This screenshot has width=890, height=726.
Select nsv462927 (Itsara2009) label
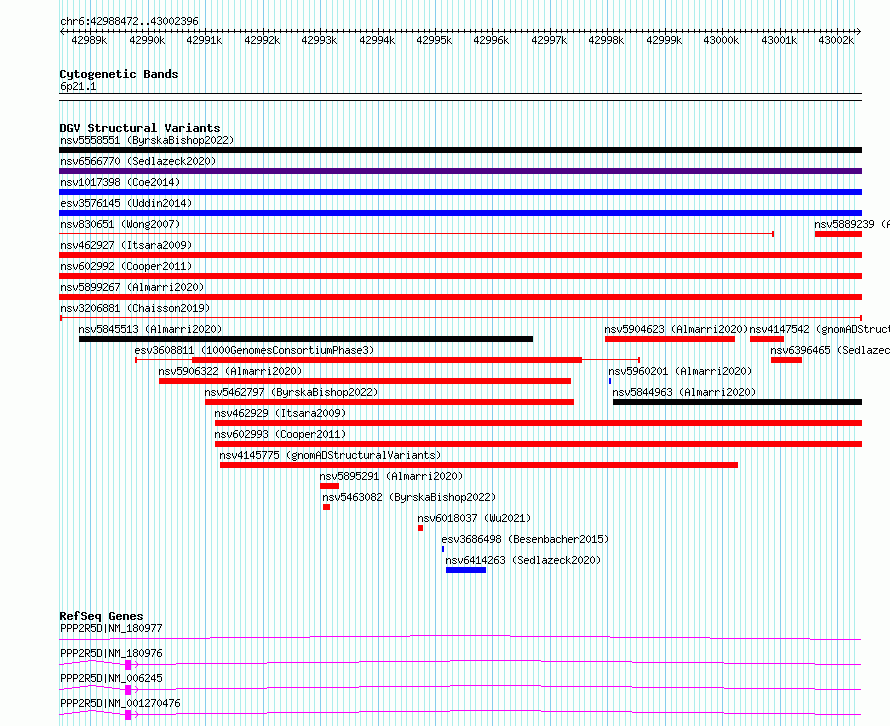126,245
